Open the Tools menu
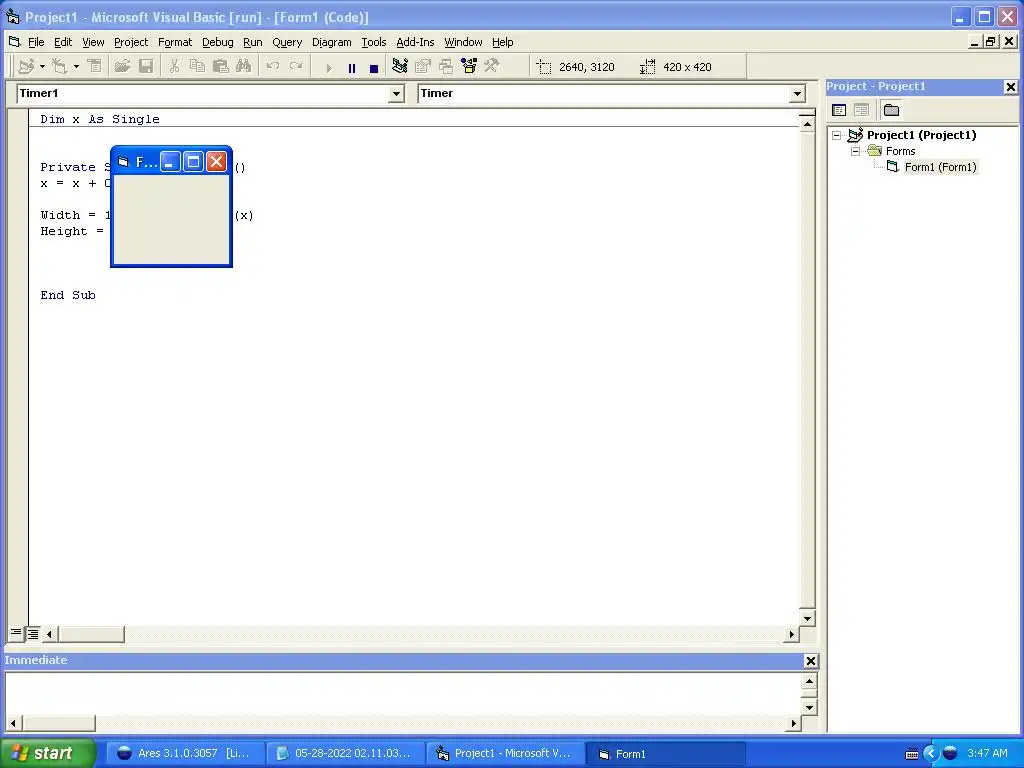The image size is (1024, 768). [x=374, y=42]
